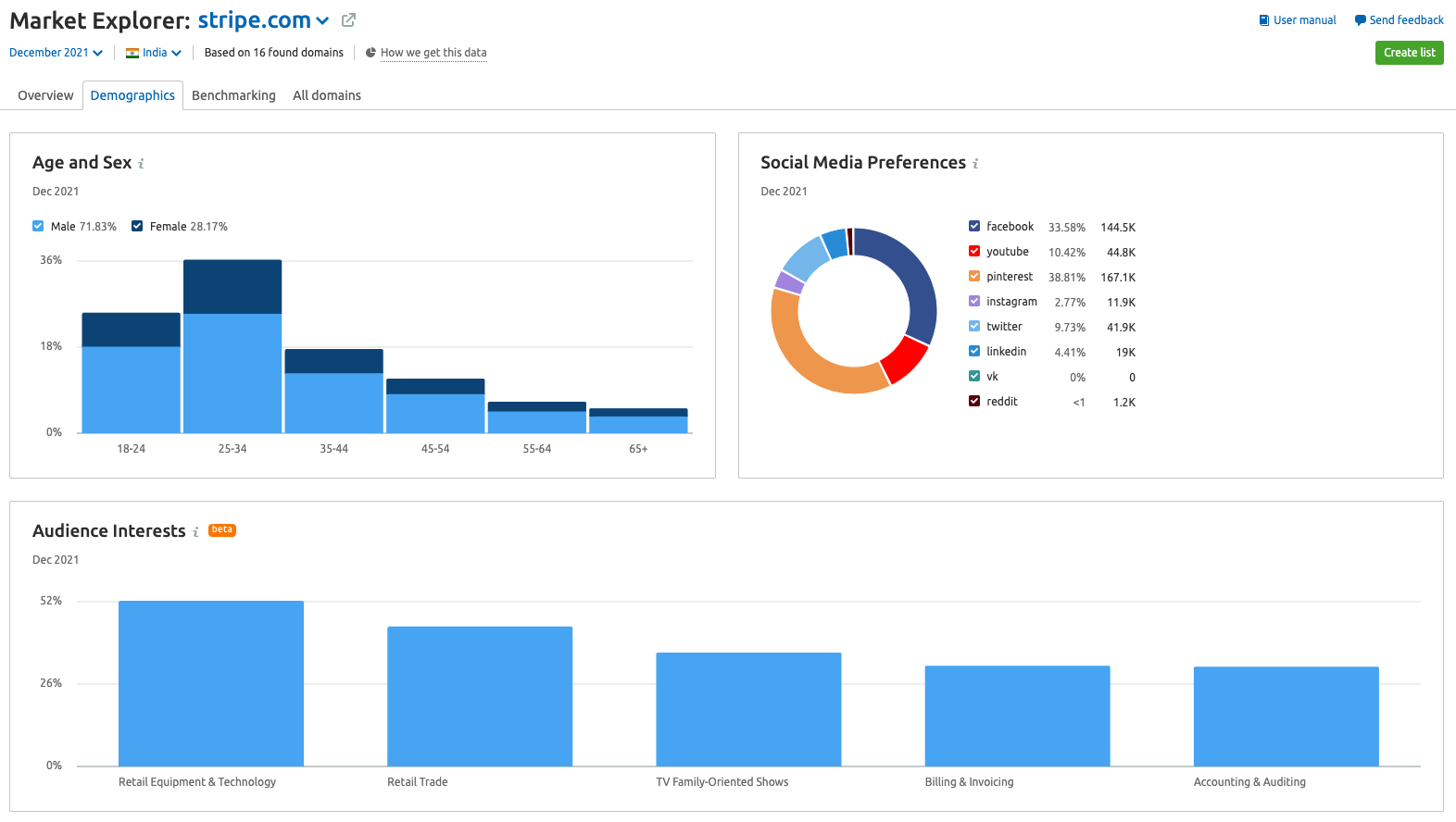
Task: Click the Retail Trade interest bar
Action: point(480,696)
